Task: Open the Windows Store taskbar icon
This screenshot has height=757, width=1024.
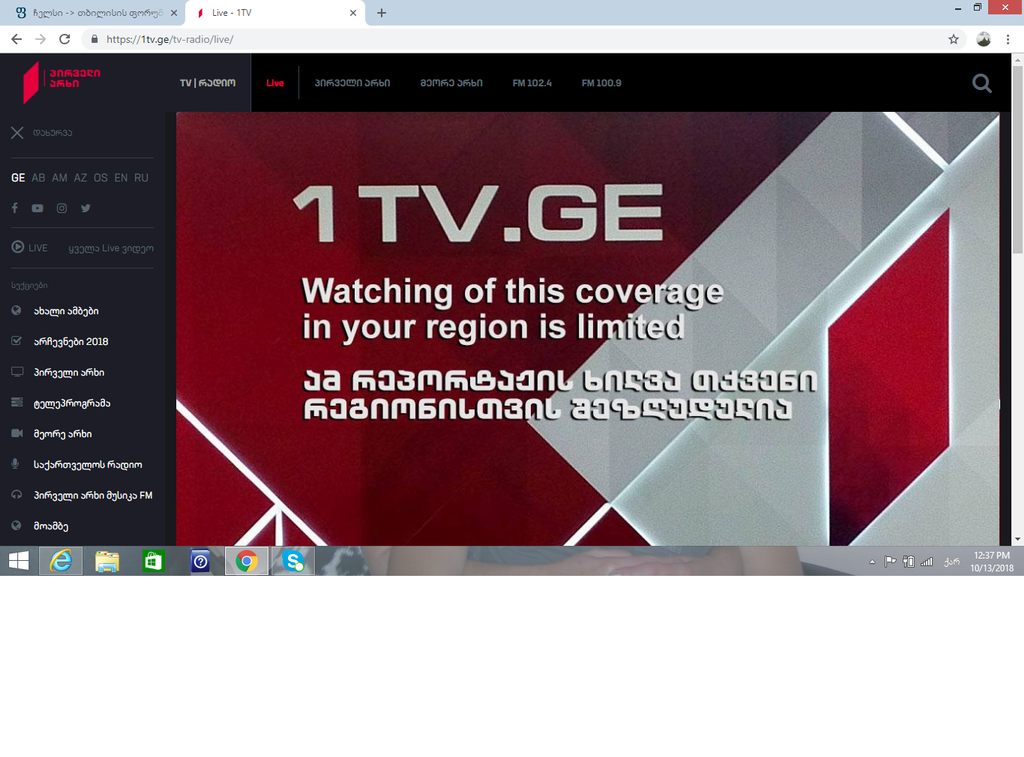Action: [153, 561]
